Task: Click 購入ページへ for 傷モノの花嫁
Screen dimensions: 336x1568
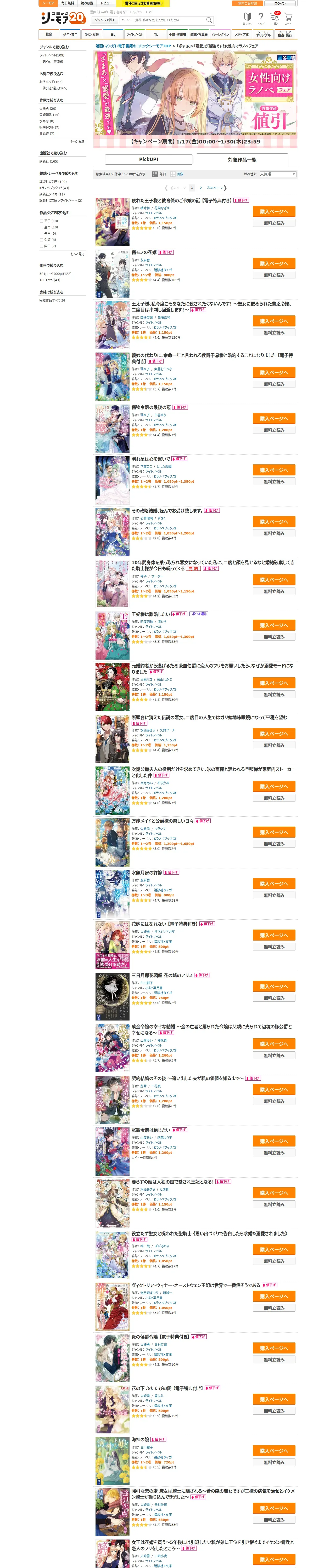Action: click(274, 264)
